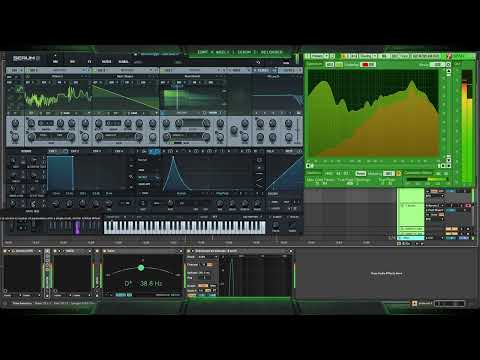Click the orange square icon in Ableton's status bar
This screenshot has height=360, width=480.
tap(414, 303)
